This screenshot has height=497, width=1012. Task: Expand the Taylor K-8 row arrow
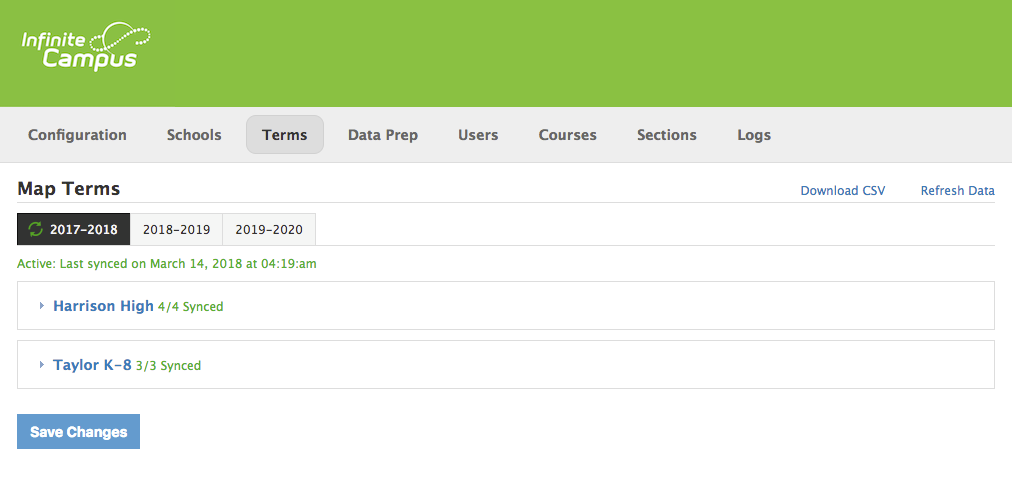point(42,365)
